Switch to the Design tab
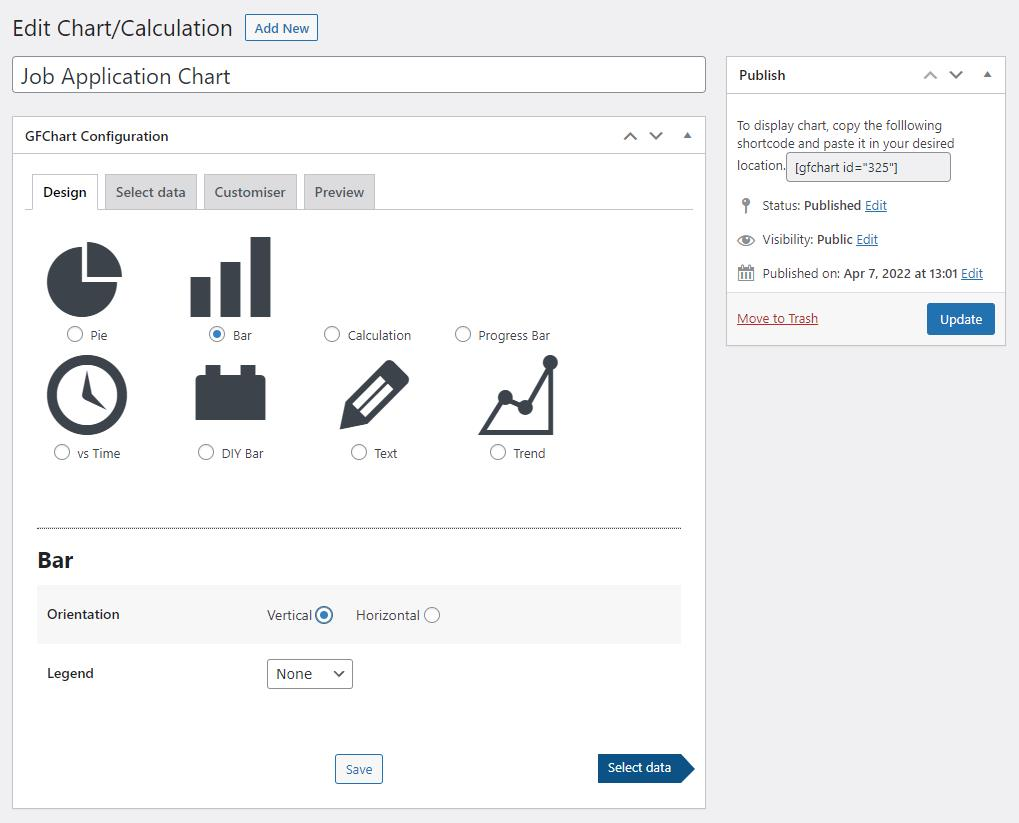This screenshot has width=1019, height=823. 65,192
